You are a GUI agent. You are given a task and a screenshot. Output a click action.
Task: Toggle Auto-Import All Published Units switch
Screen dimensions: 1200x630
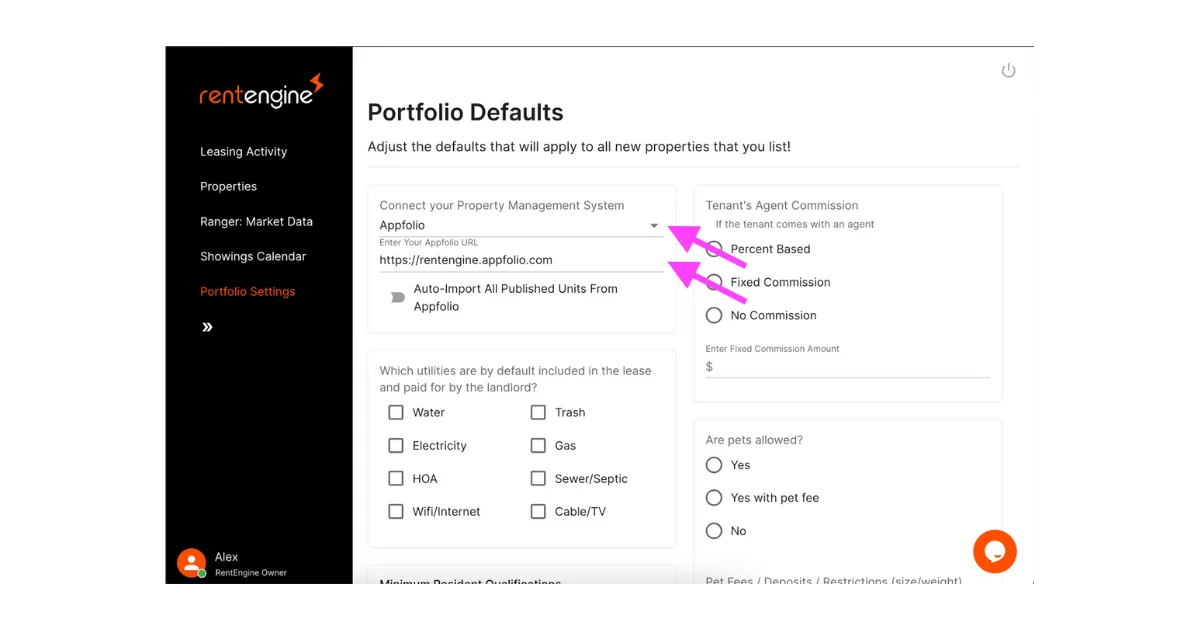tap(397, 297)
